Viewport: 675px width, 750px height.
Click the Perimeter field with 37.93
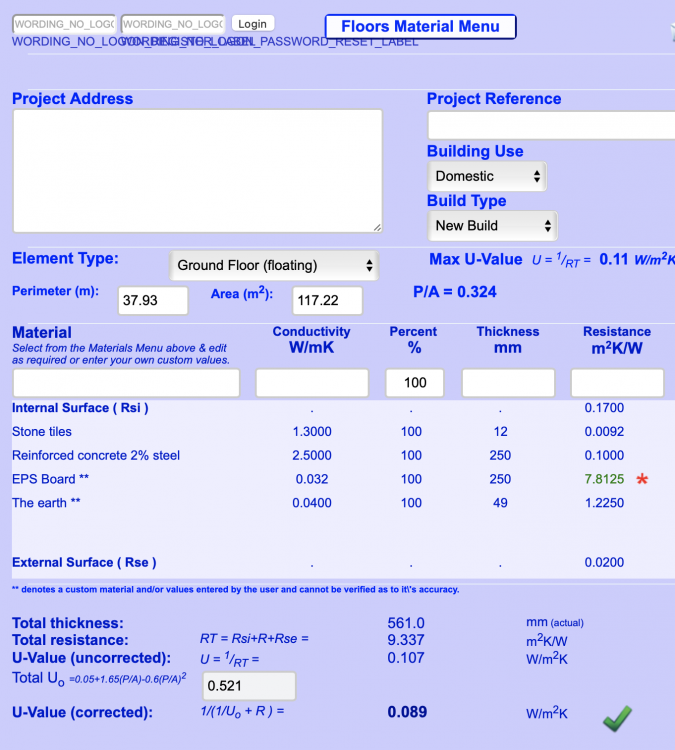153,300
